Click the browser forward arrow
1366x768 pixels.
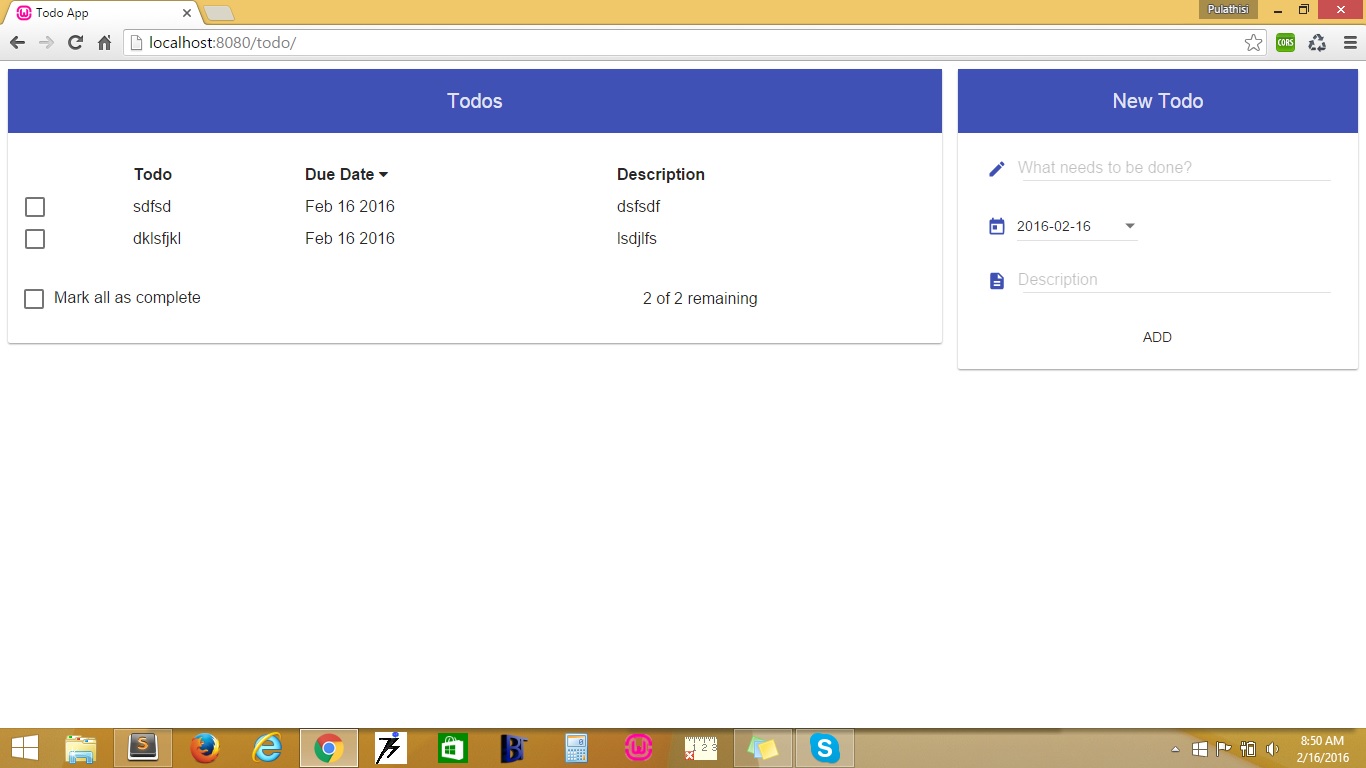pyautogui.click(x=46, y=42)
